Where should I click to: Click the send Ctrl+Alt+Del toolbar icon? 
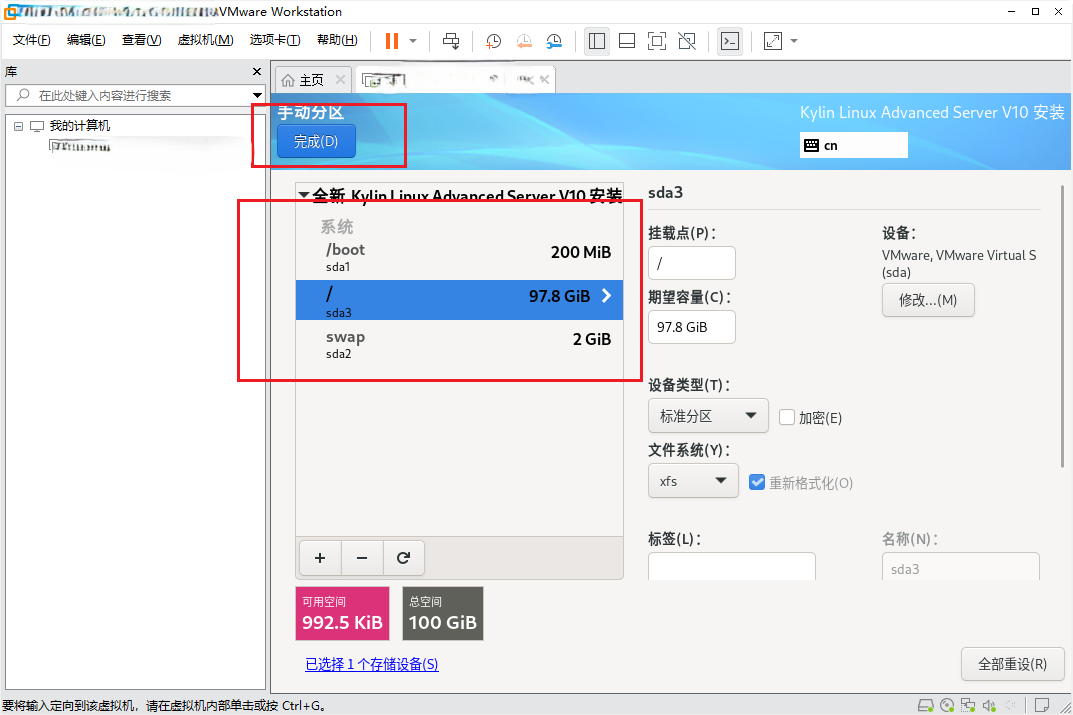[451, 41]
